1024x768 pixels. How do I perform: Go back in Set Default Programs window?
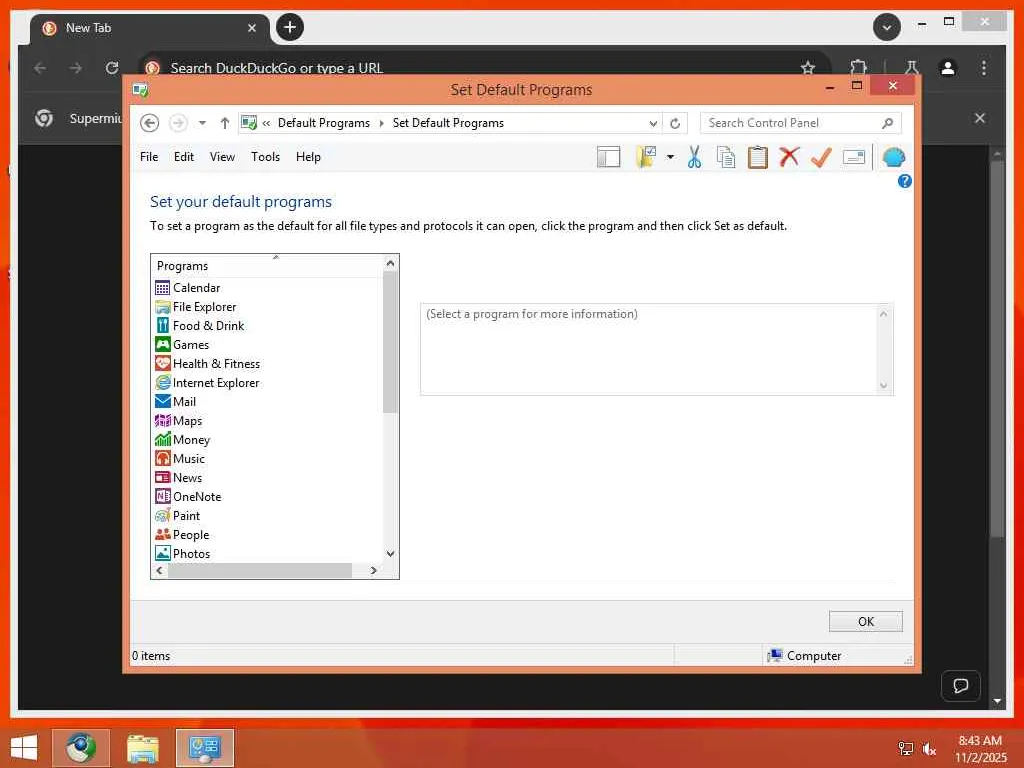pos(150,123)
